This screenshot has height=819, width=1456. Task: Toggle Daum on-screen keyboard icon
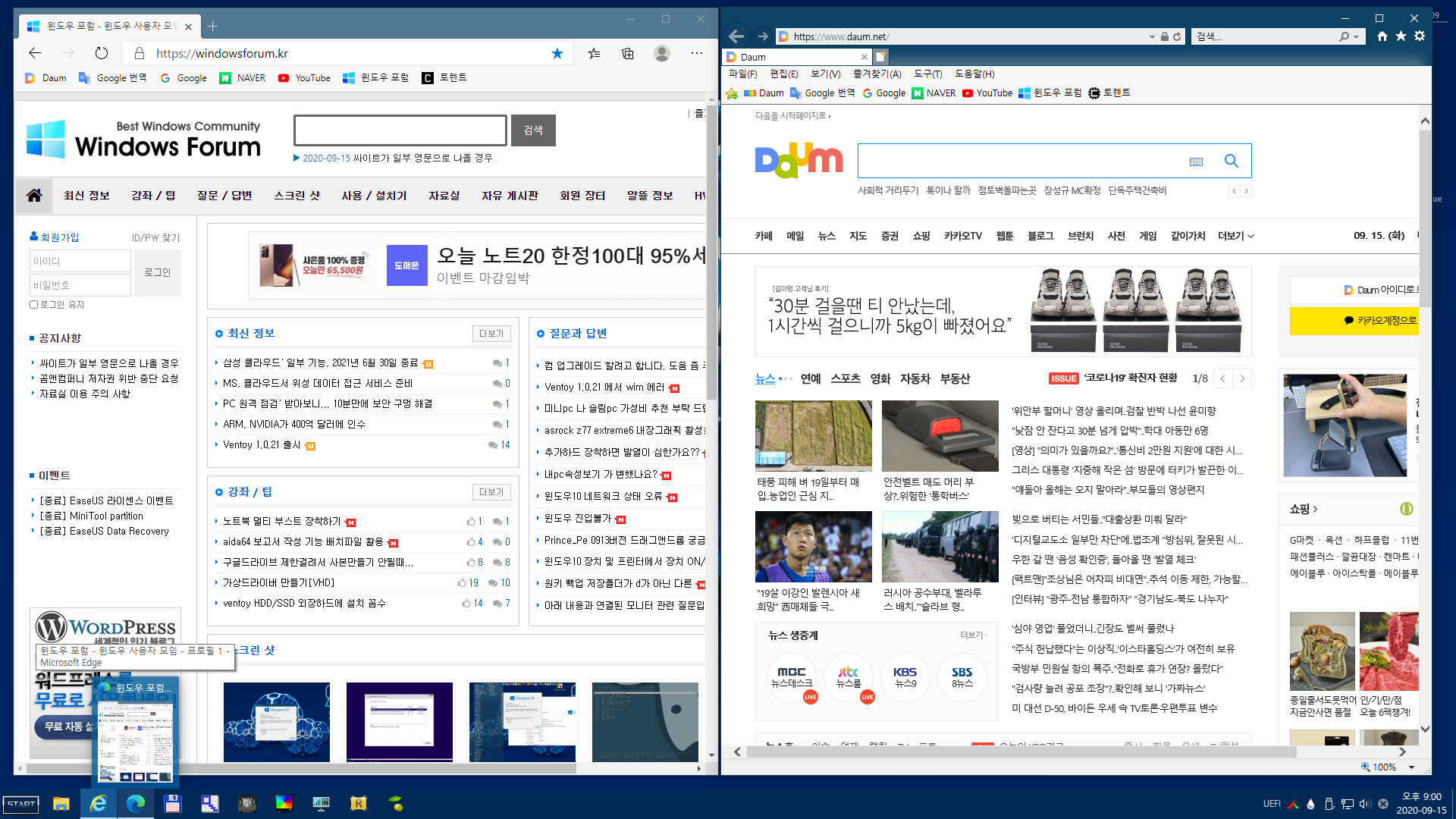pyautogui.click(x=1197, y=162)
